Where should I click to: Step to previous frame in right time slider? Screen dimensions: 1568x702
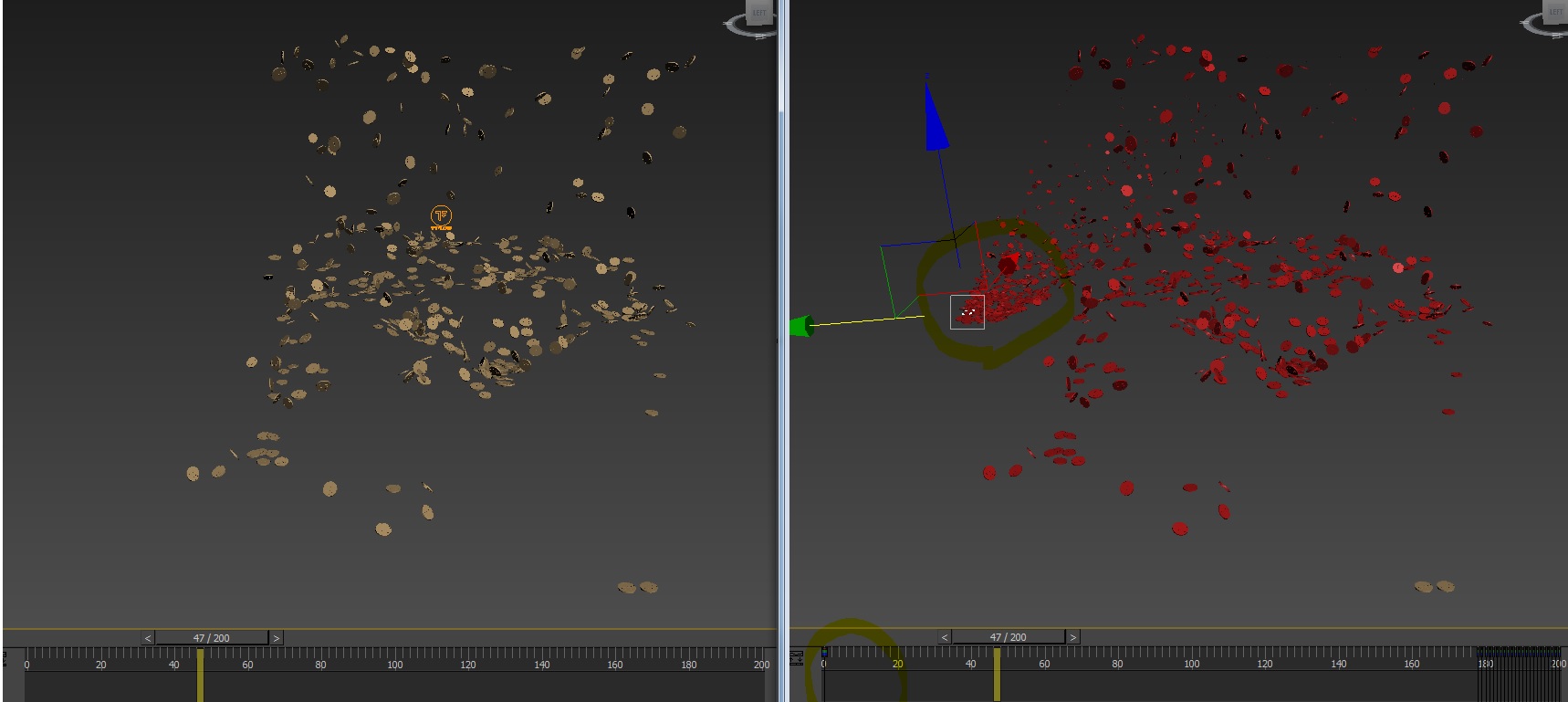tap(945, 637)
